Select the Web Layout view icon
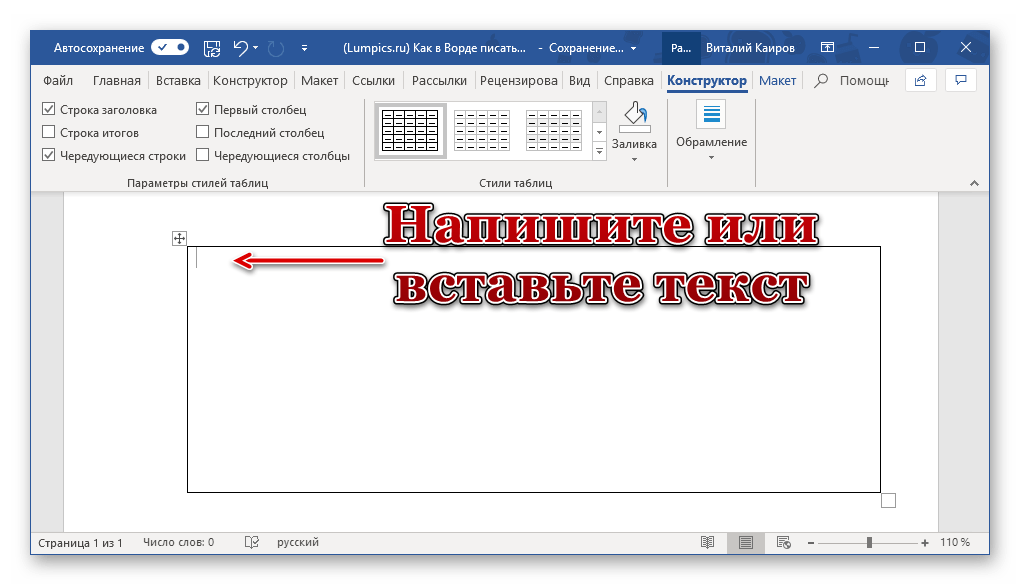 (x=783, y=542)
